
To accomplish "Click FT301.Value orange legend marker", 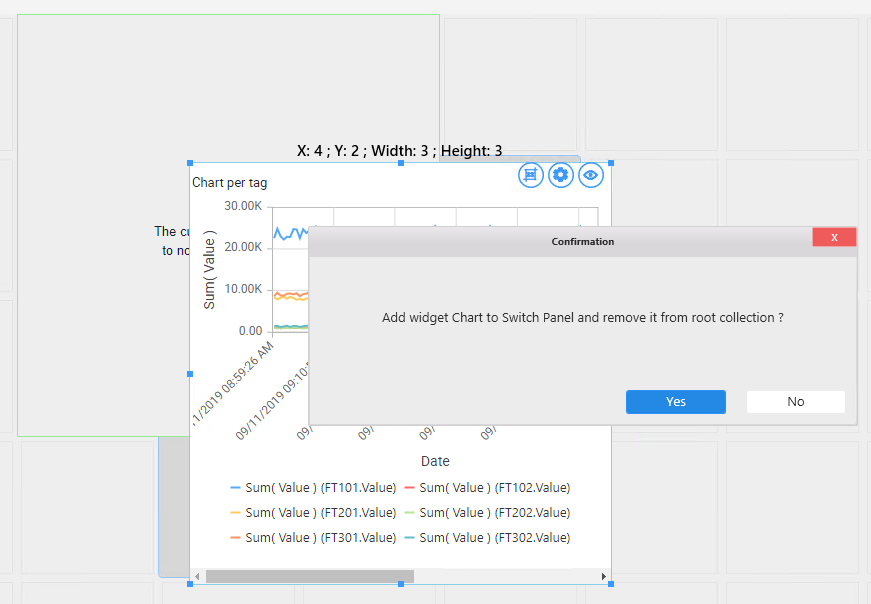I will (x=236, y=538).
